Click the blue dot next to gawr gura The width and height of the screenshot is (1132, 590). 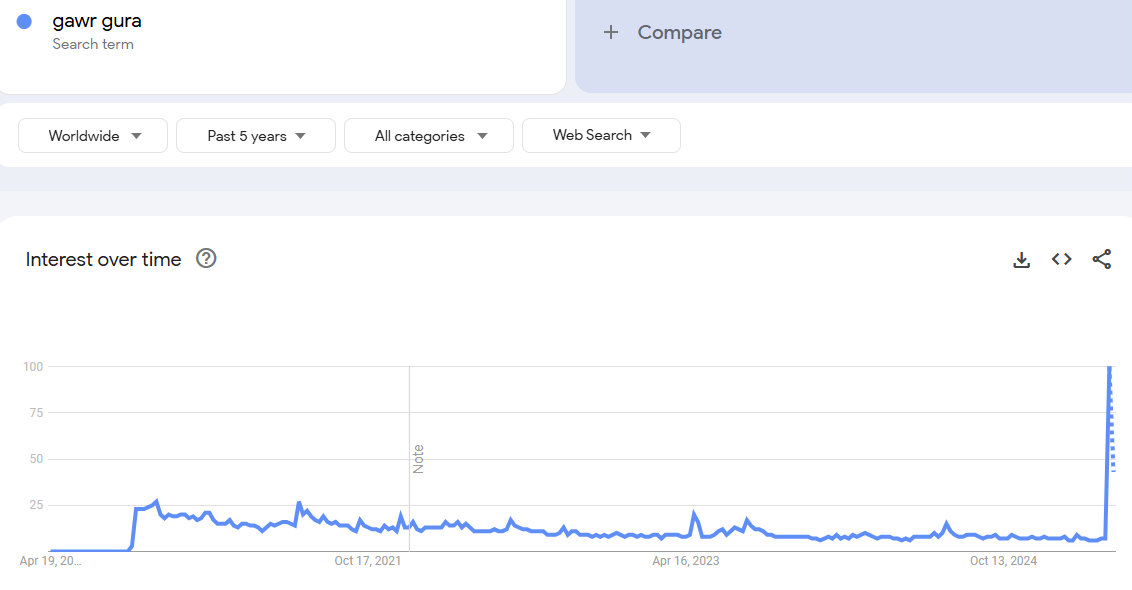tap(24, 22)
